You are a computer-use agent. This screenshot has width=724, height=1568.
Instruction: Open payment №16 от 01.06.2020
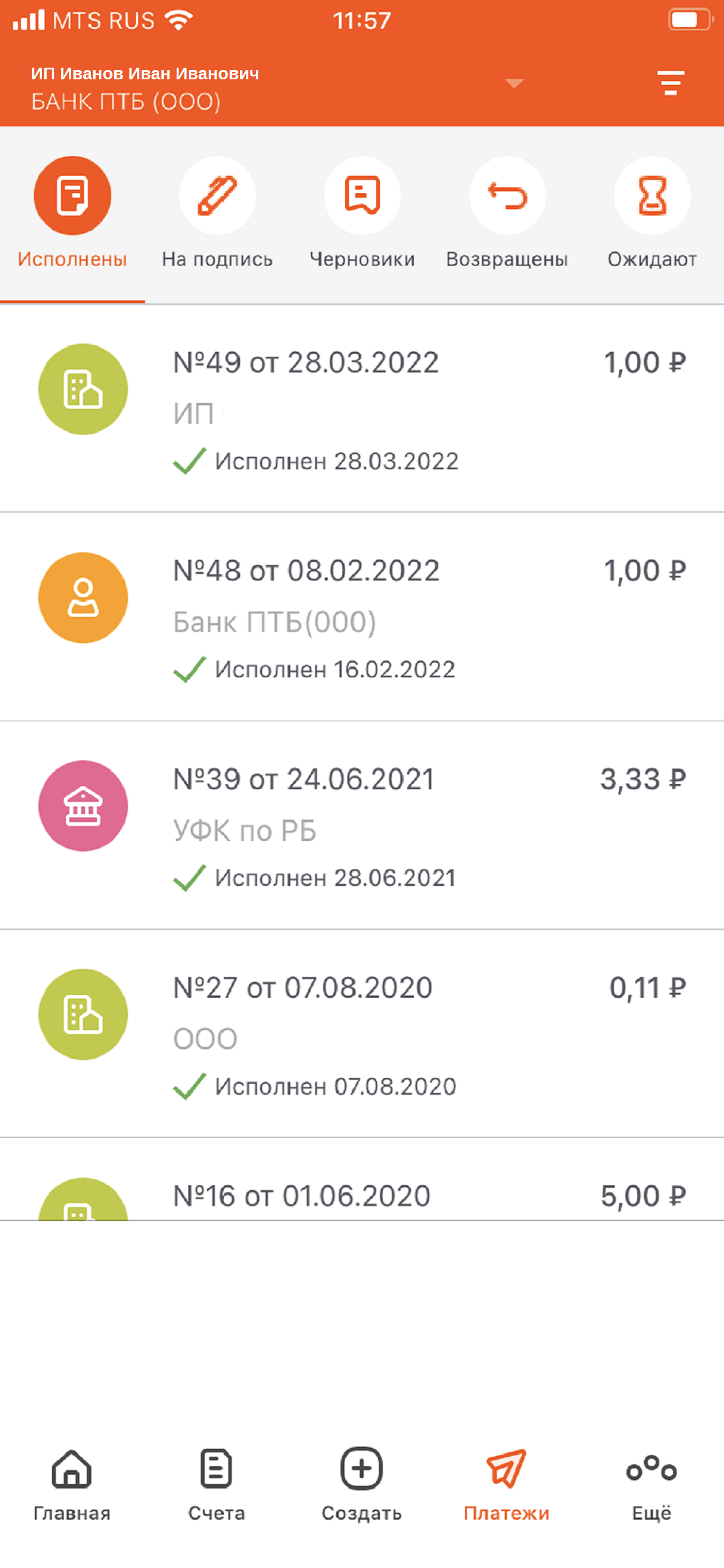(362, 1179)
